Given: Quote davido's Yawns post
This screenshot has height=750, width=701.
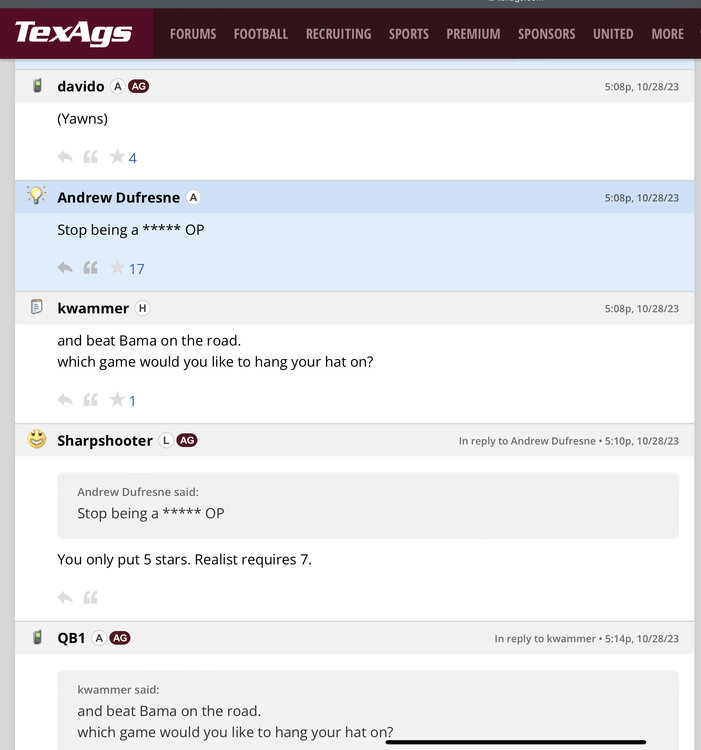Looking at the screenshot, I should [90, 157].
